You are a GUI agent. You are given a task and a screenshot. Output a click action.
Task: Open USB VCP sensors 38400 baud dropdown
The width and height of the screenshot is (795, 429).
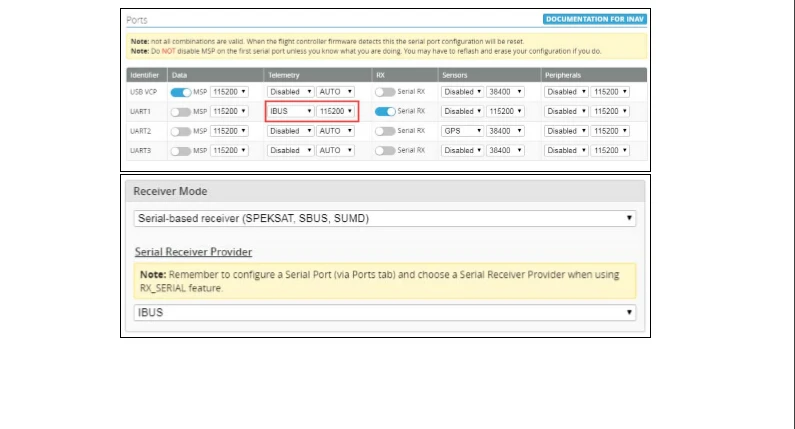pos(505,92)
